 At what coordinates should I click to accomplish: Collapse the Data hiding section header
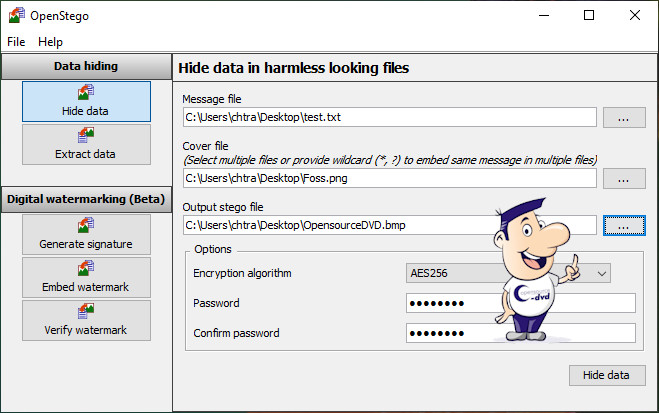coord(85,66)
